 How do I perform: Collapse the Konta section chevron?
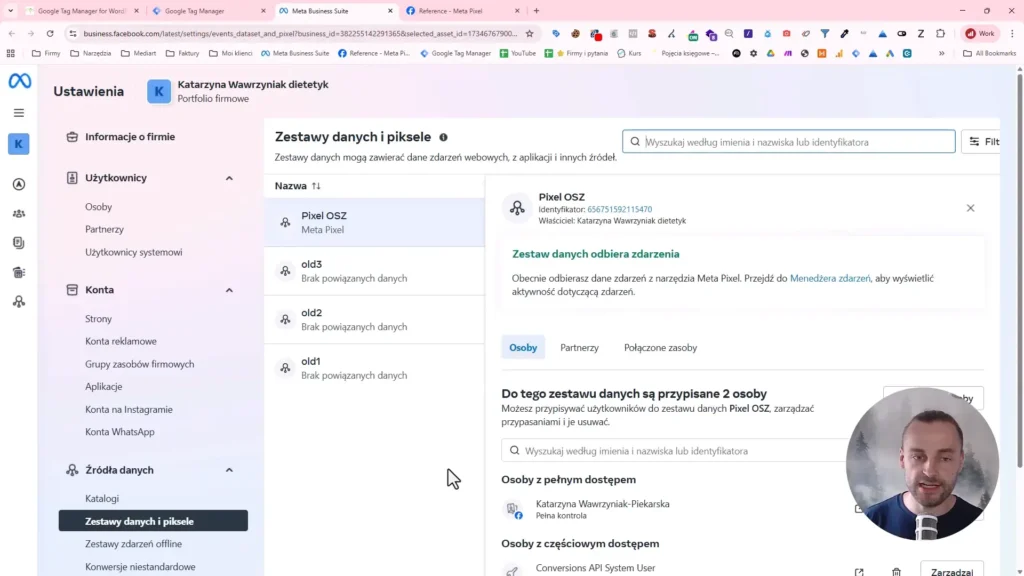pyautogui.click(x=229, y=290)
